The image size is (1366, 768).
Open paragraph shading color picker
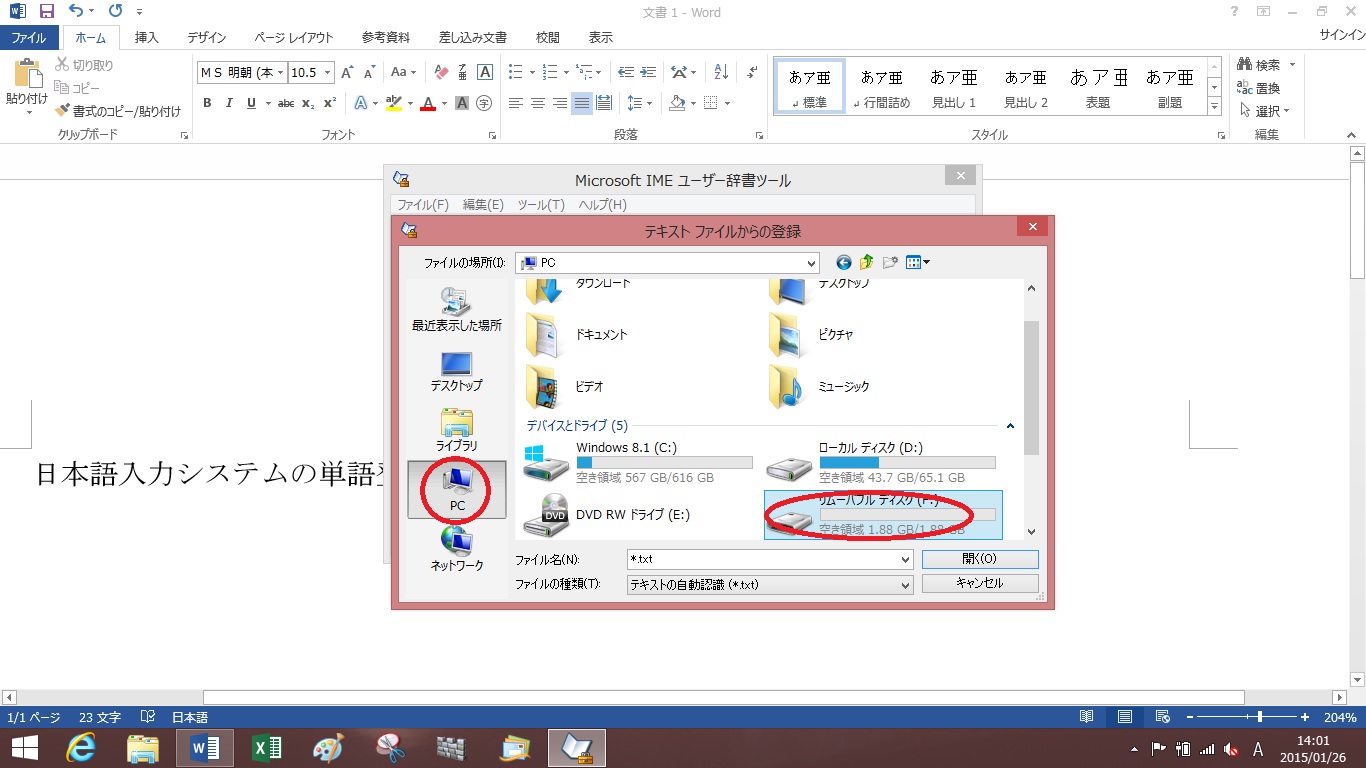pos(692,103)
